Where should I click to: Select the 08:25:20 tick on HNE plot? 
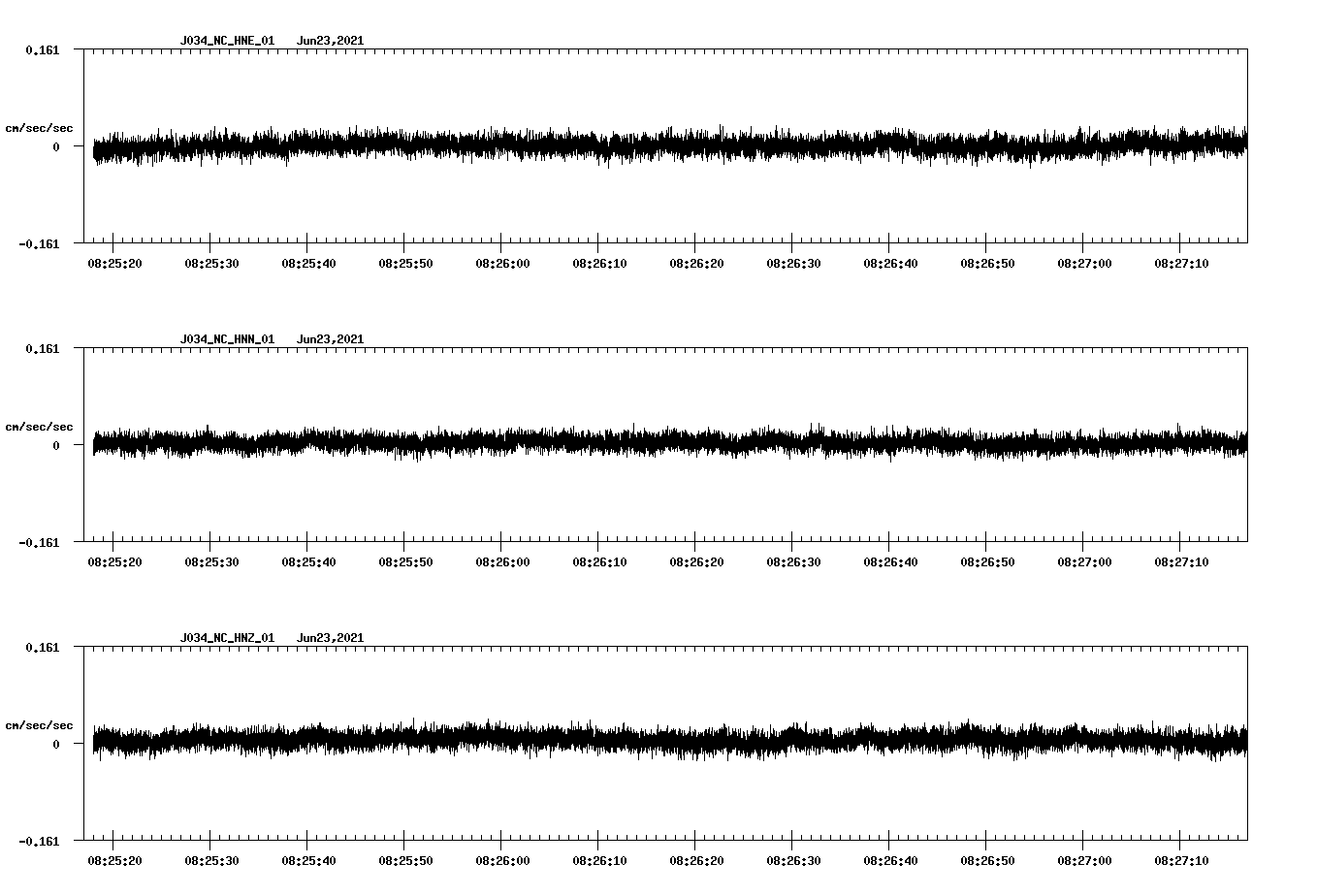click(x=113, y=239)
